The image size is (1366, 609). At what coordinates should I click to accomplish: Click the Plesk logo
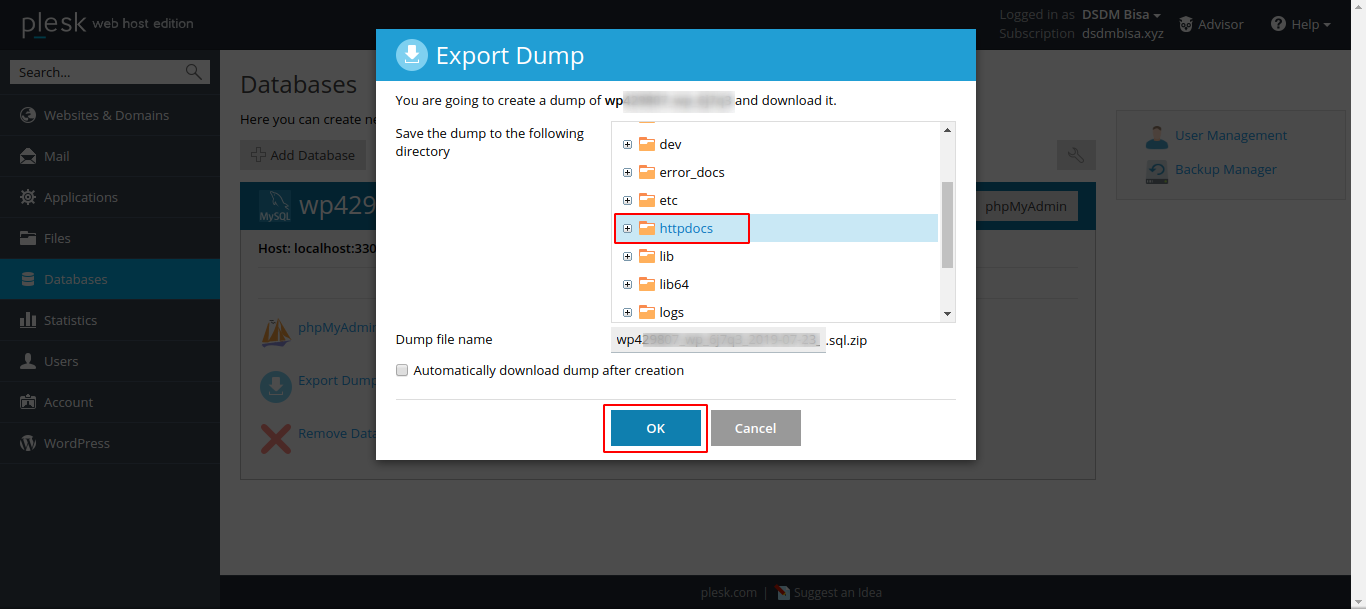click(x=53, y=23)
